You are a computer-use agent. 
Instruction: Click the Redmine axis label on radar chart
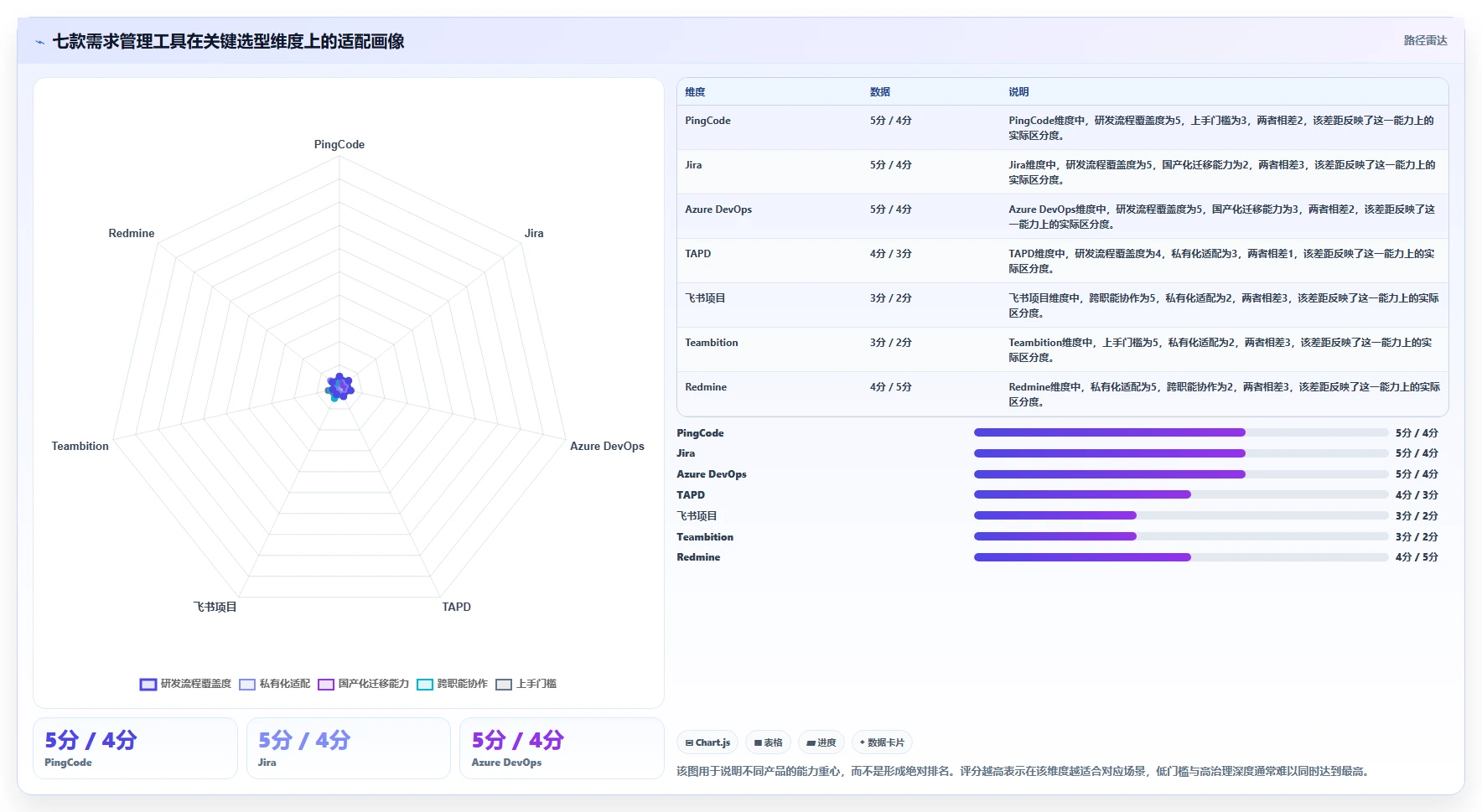(132, 233)
